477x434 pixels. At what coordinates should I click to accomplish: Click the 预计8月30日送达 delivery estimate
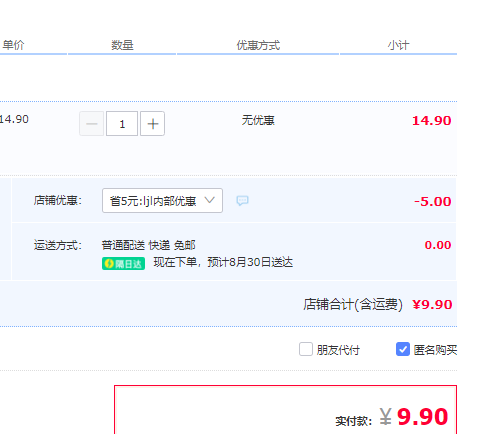(x=250, y=262)
